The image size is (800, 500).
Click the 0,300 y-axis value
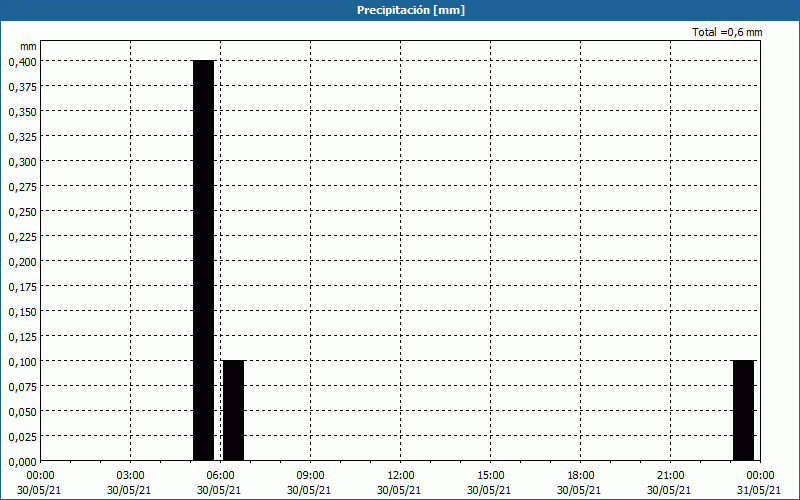point(22,161)
